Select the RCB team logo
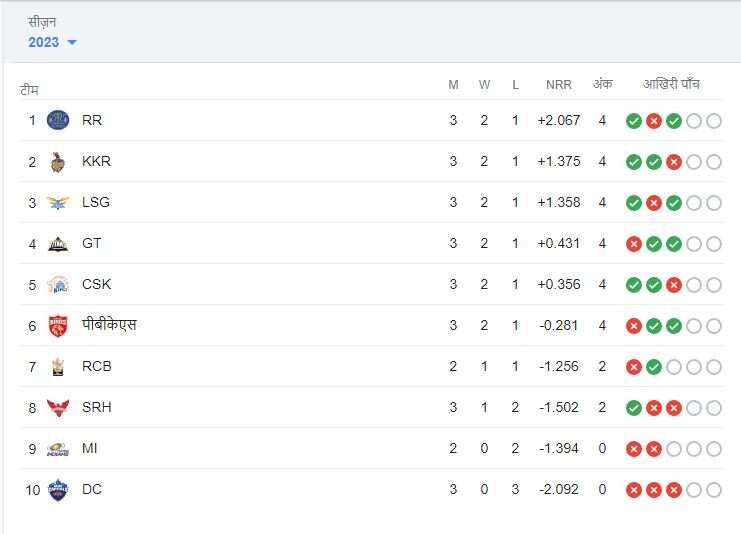Screen dimensions: 741x534 click(58, 367)
